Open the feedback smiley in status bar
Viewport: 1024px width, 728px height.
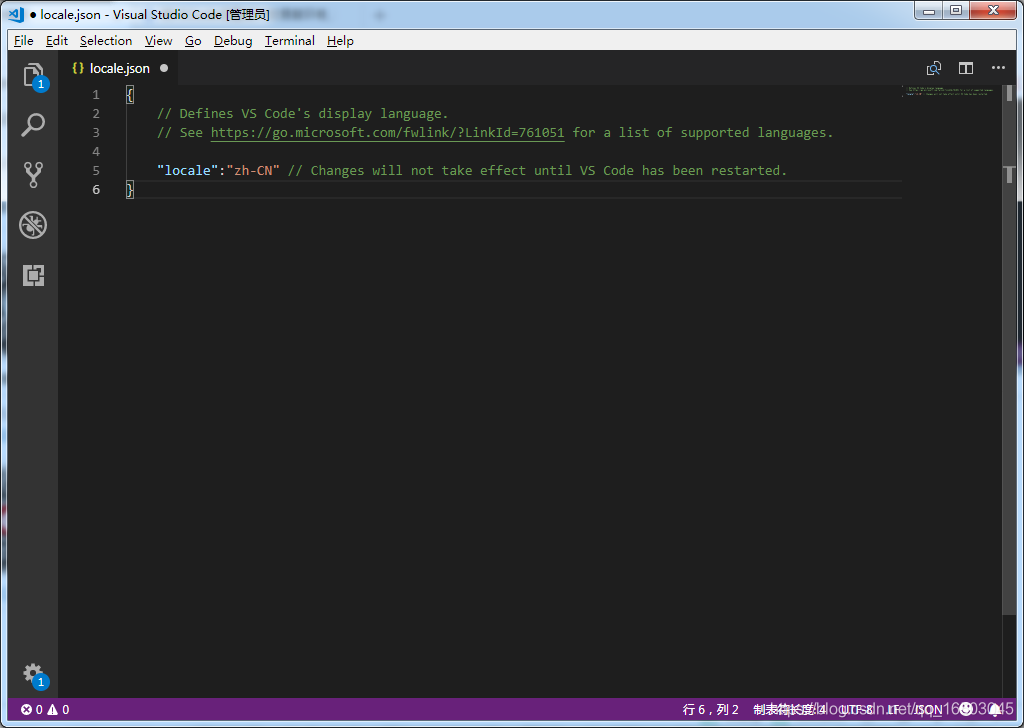point(966,710)
